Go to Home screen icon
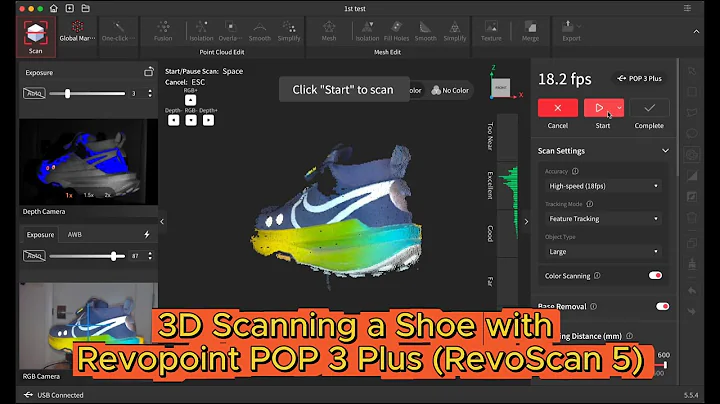This screenshot has width=720, height=404. pyautogui.click(x=54, y=8)
